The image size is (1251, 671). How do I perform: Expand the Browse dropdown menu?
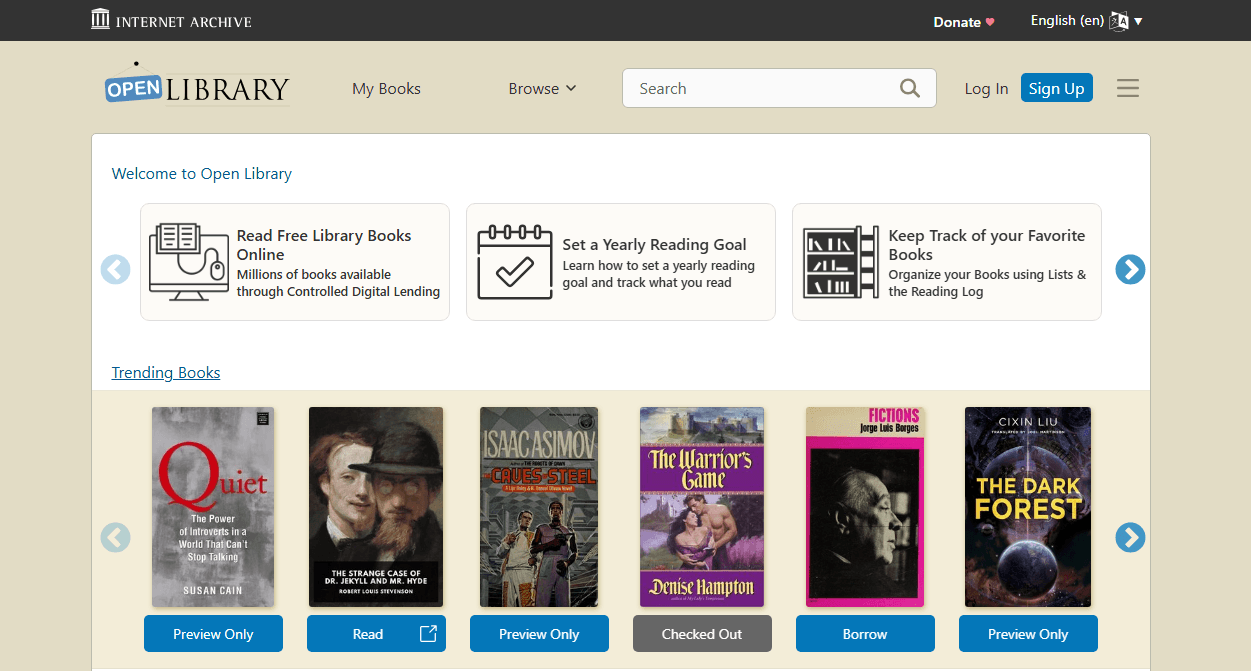pyautogui.click(x=542, y=88)
